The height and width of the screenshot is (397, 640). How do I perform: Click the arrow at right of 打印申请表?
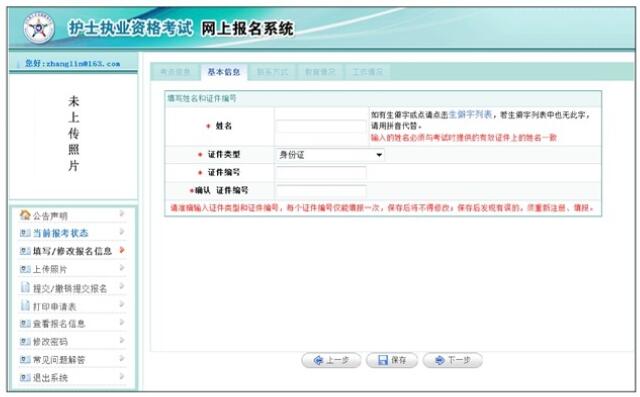coord(122,304)
